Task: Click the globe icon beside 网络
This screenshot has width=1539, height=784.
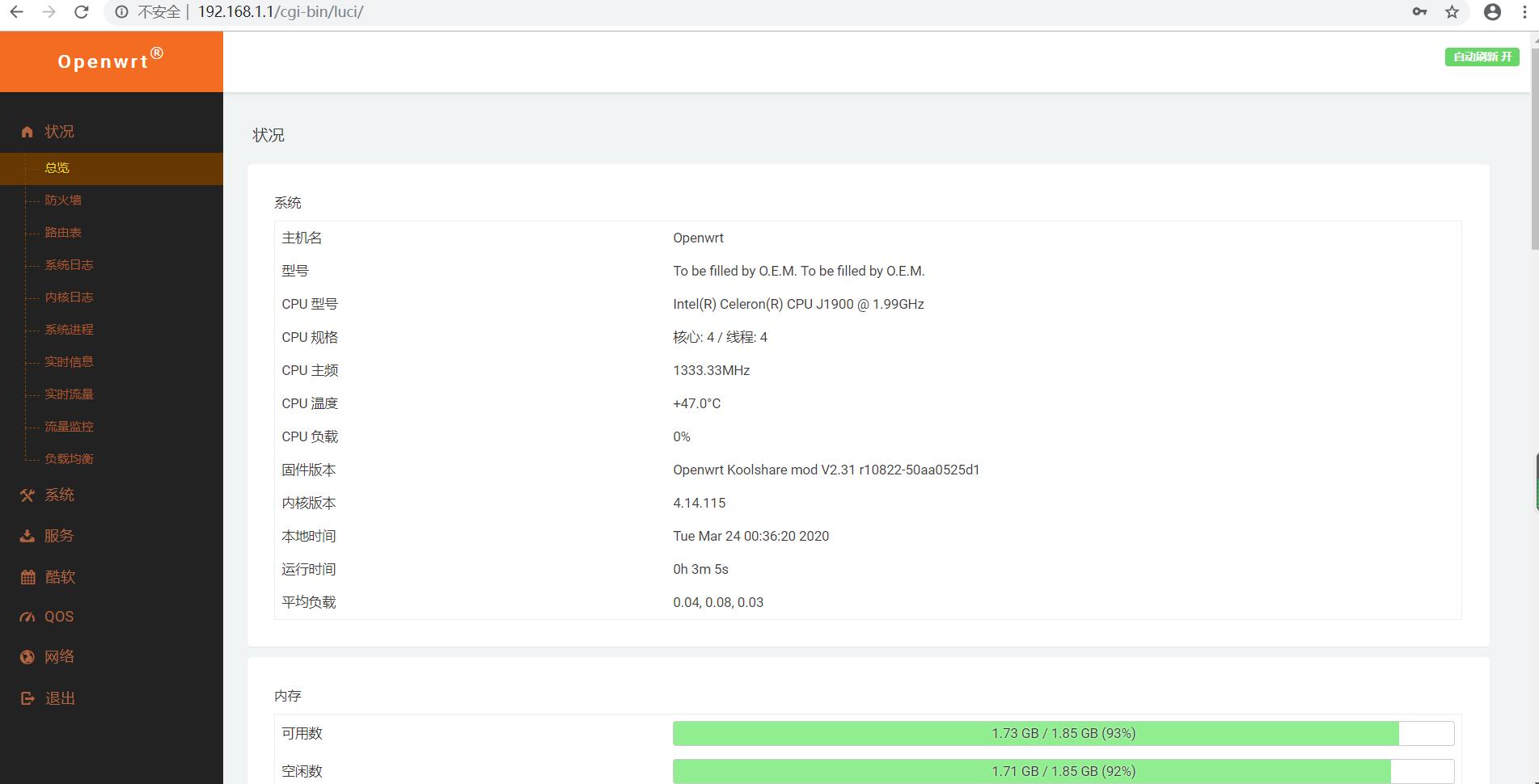Action: [x=27, y=657]
